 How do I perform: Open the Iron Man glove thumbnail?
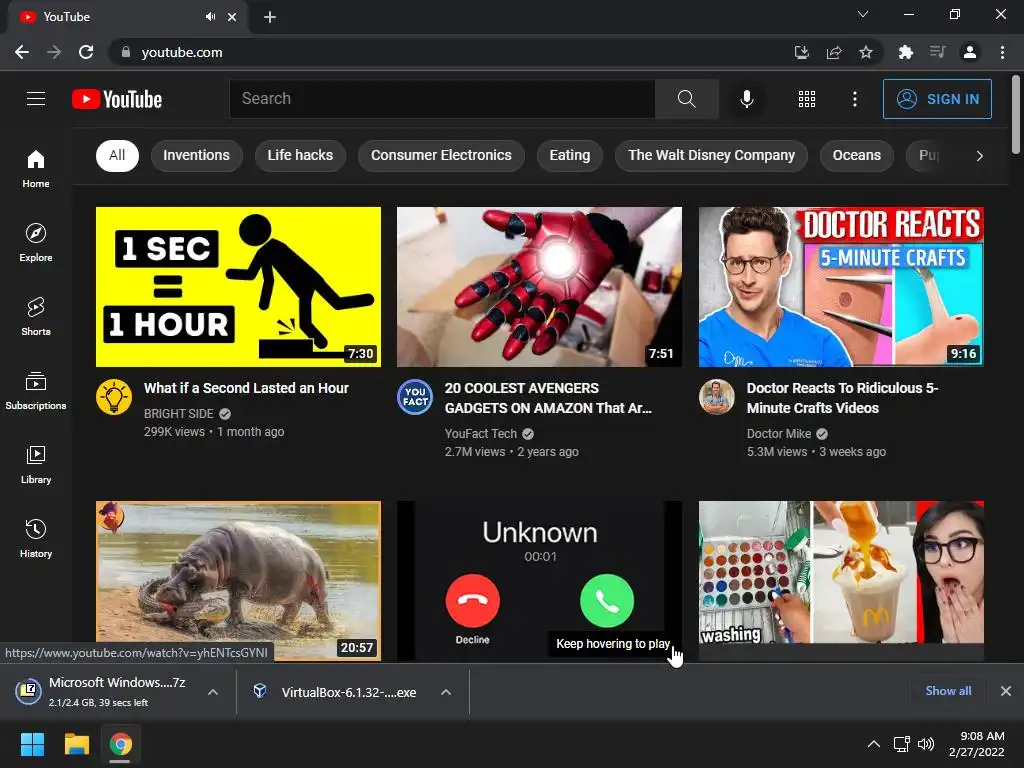pos(539,287)
